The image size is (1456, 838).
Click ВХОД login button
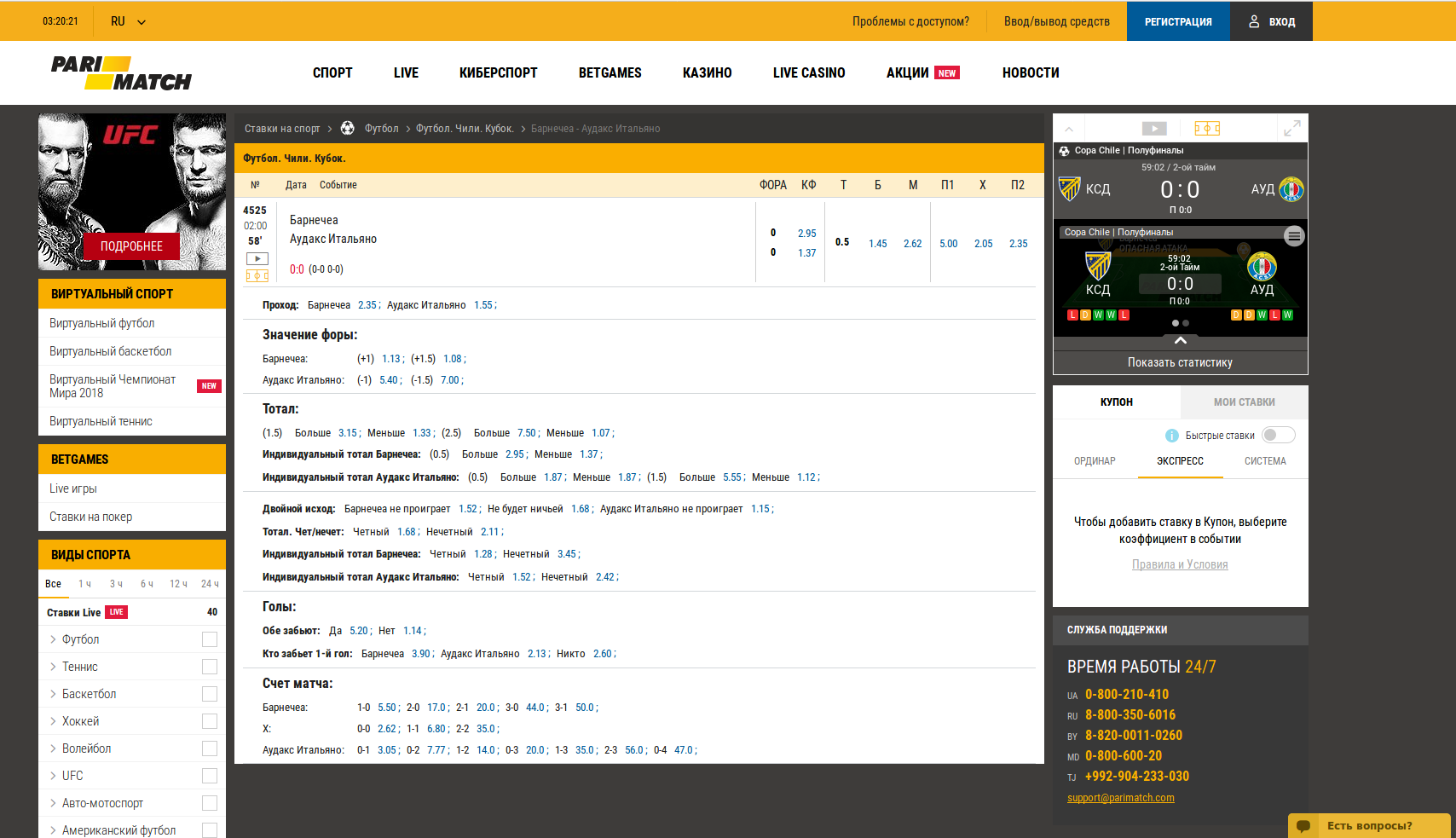[x=1272, y=21]
